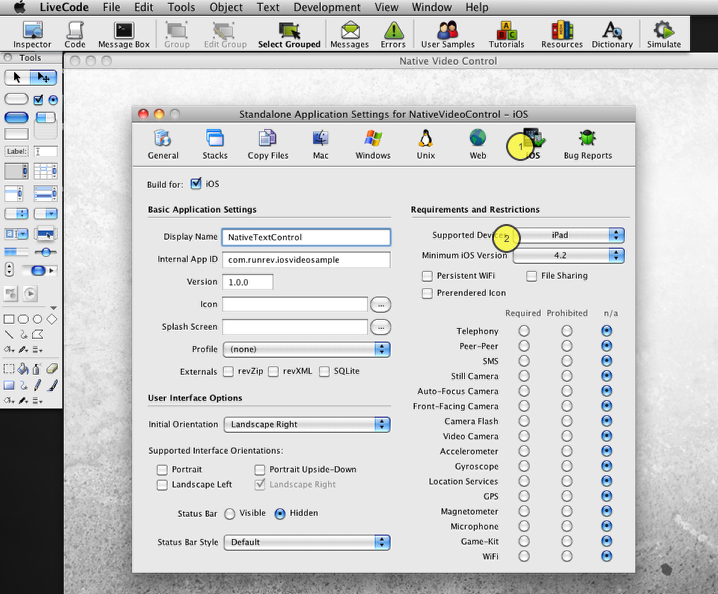Open the Message Box
Screen dimensions: 718x594
point(124,35)
